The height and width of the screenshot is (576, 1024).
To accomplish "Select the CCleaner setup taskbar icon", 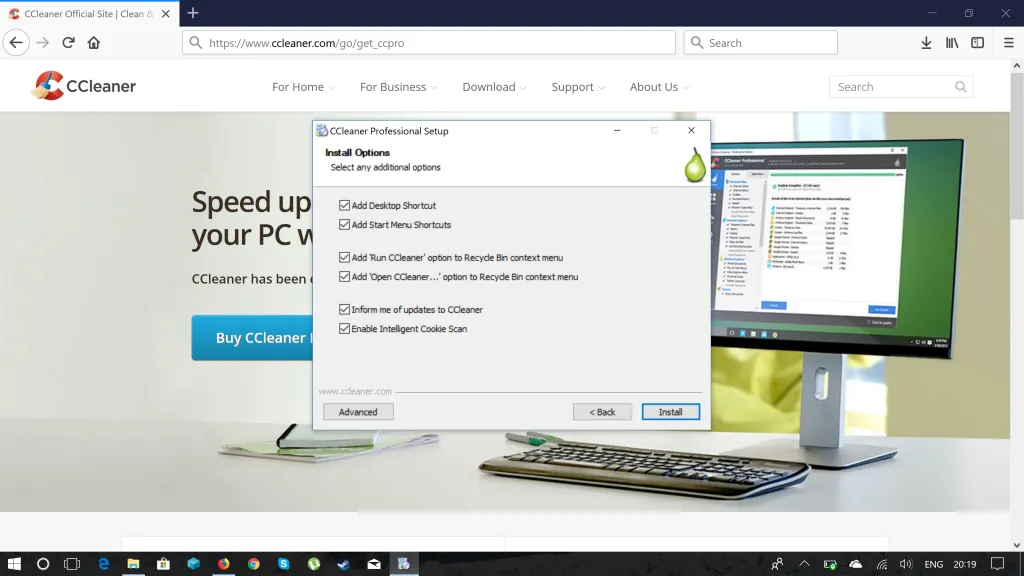I will (x=404, y=564).
